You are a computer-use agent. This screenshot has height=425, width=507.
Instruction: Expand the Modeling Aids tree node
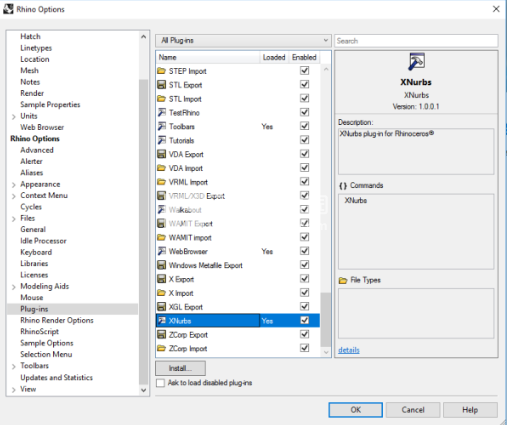click(14, 287)
